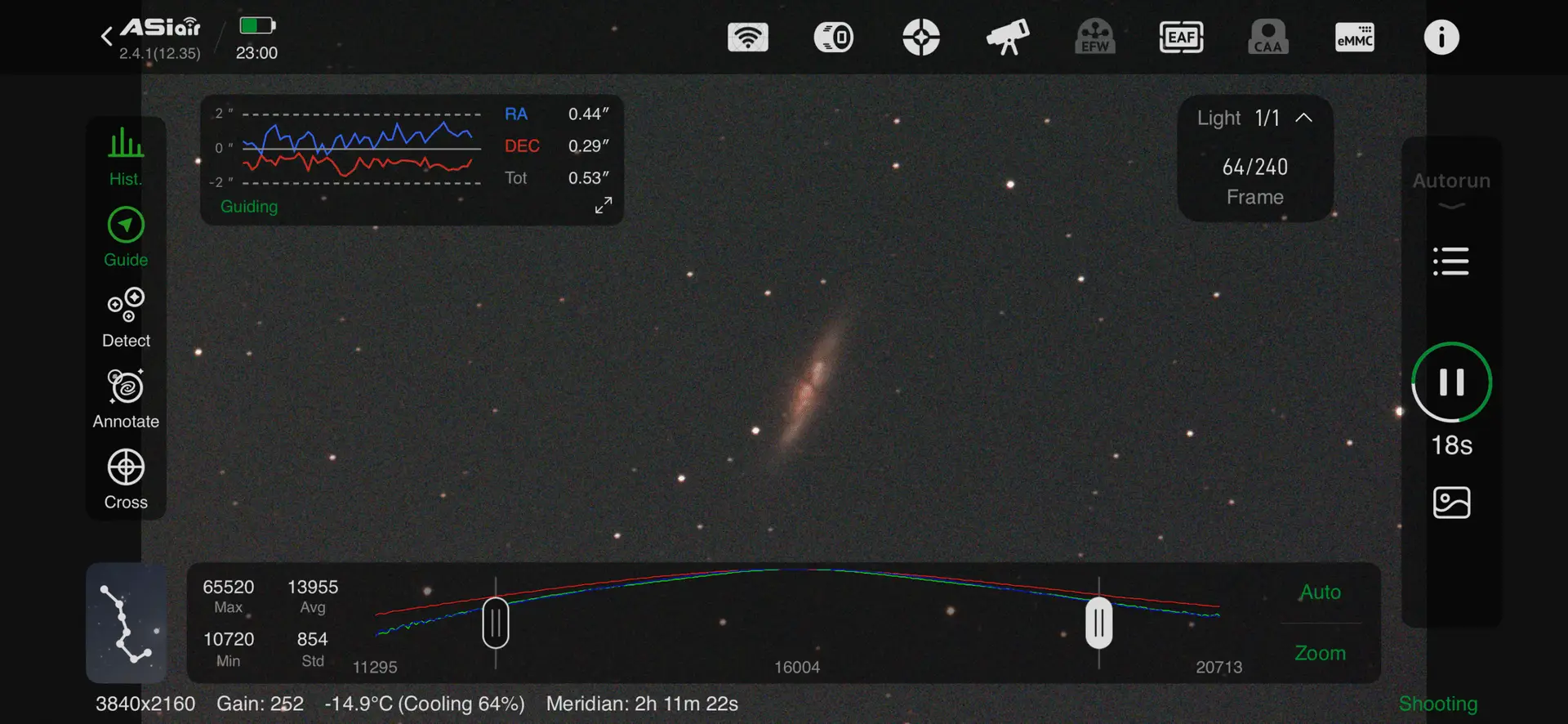1568x724 pixels.
Task: Select the Annotate tool
Action: point(126,399)
